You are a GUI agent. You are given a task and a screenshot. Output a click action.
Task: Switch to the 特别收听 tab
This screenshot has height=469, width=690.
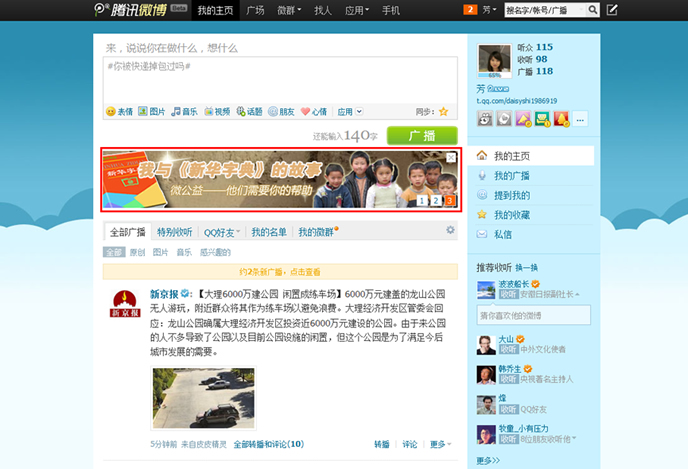(174, 232)
